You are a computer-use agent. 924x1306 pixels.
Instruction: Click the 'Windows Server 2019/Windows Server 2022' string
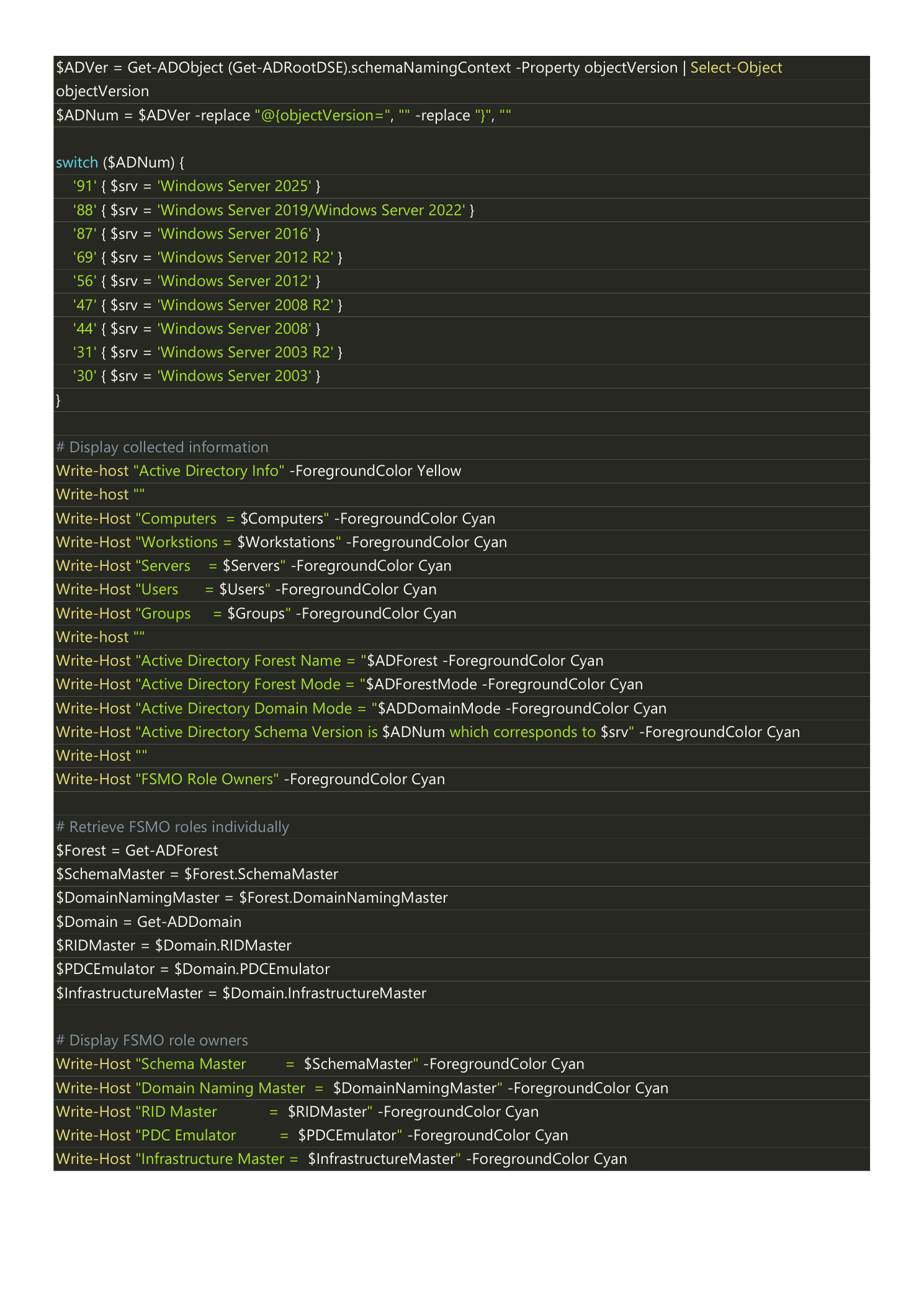[x=311, y=210]
